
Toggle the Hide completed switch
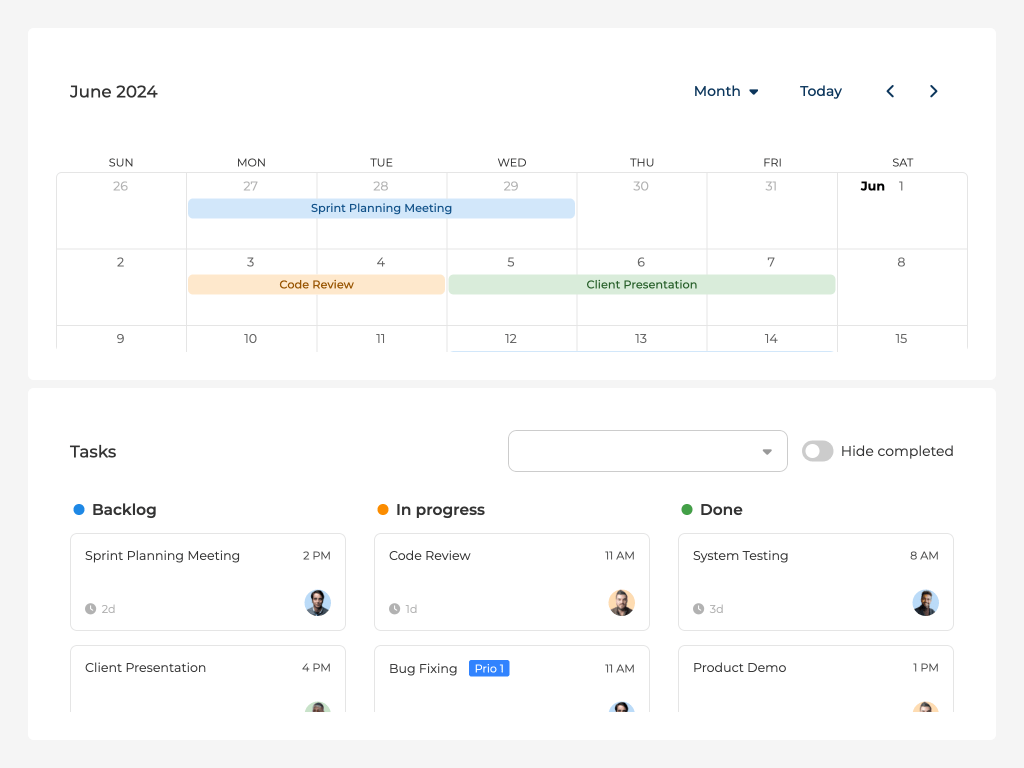click(817, 451)
